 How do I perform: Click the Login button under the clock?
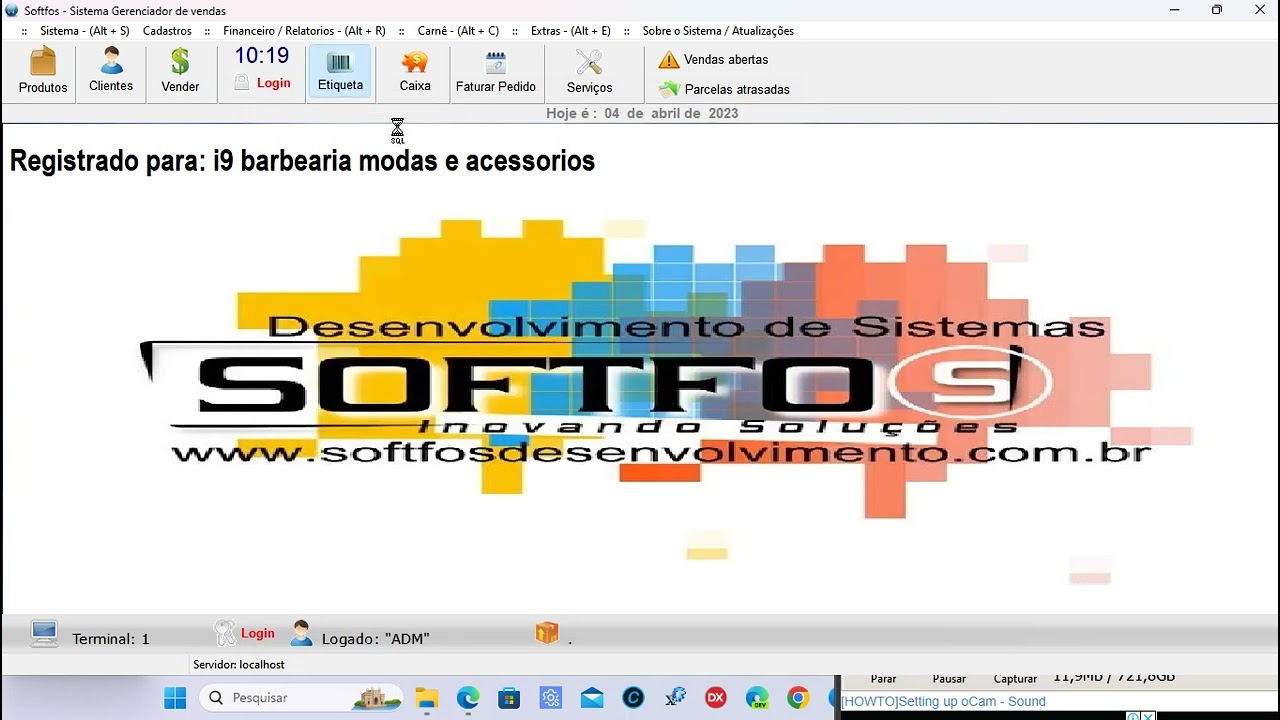(263, 83)
